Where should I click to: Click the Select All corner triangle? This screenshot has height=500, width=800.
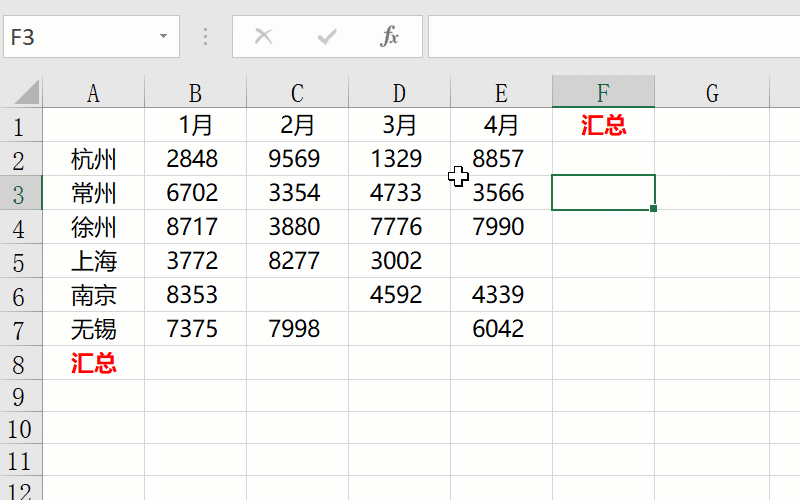pyautogui.click(x=27, y=93)
